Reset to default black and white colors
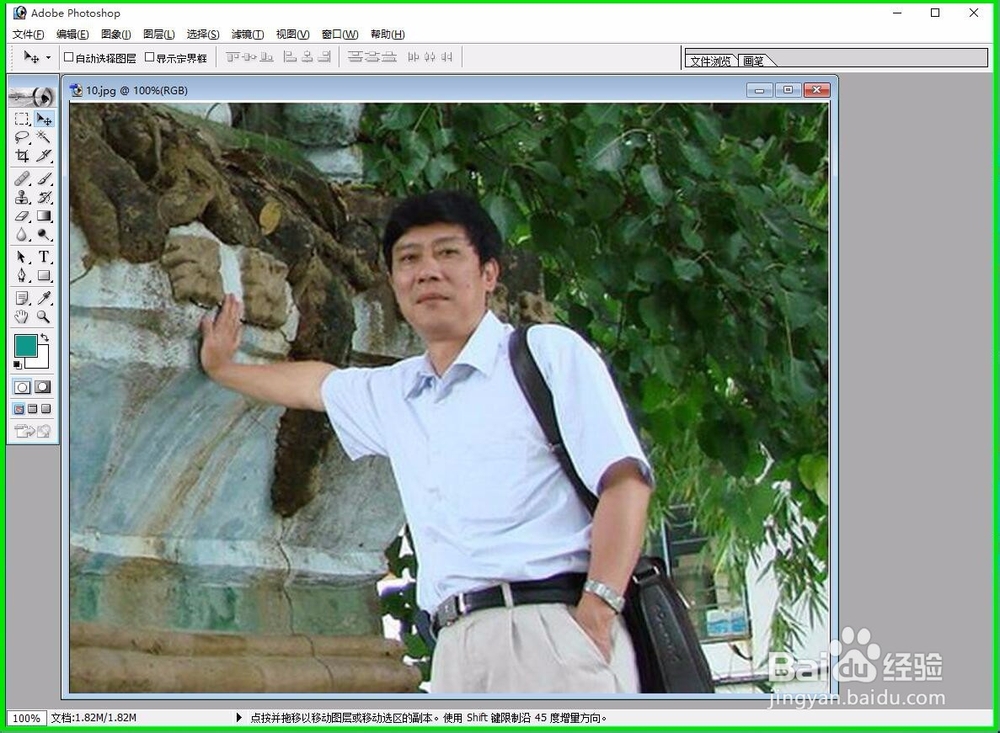 [17, 365]
